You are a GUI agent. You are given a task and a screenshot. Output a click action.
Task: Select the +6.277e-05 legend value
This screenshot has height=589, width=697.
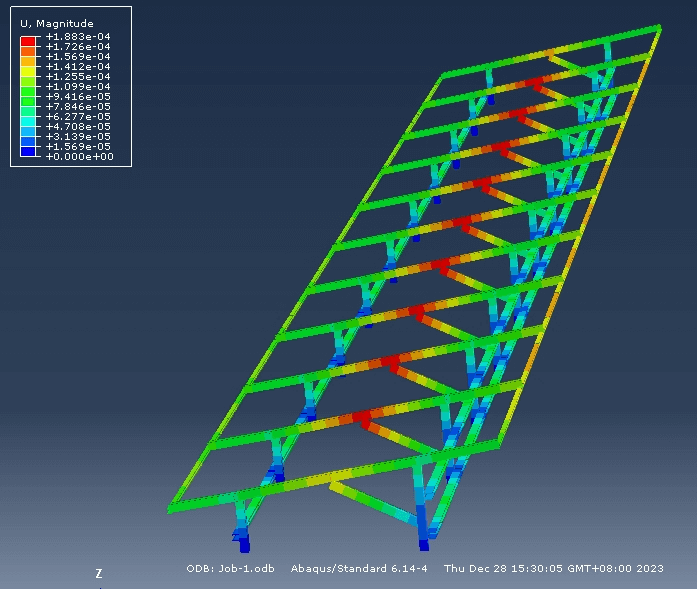point(78,117)
